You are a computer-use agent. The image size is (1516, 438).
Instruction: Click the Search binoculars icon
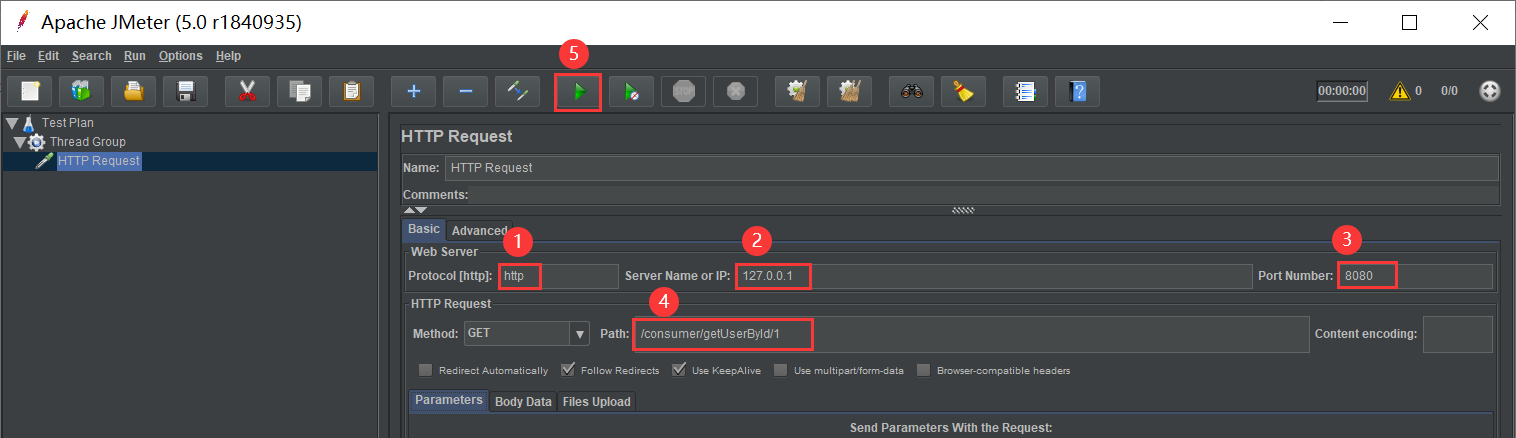[911, 91]
